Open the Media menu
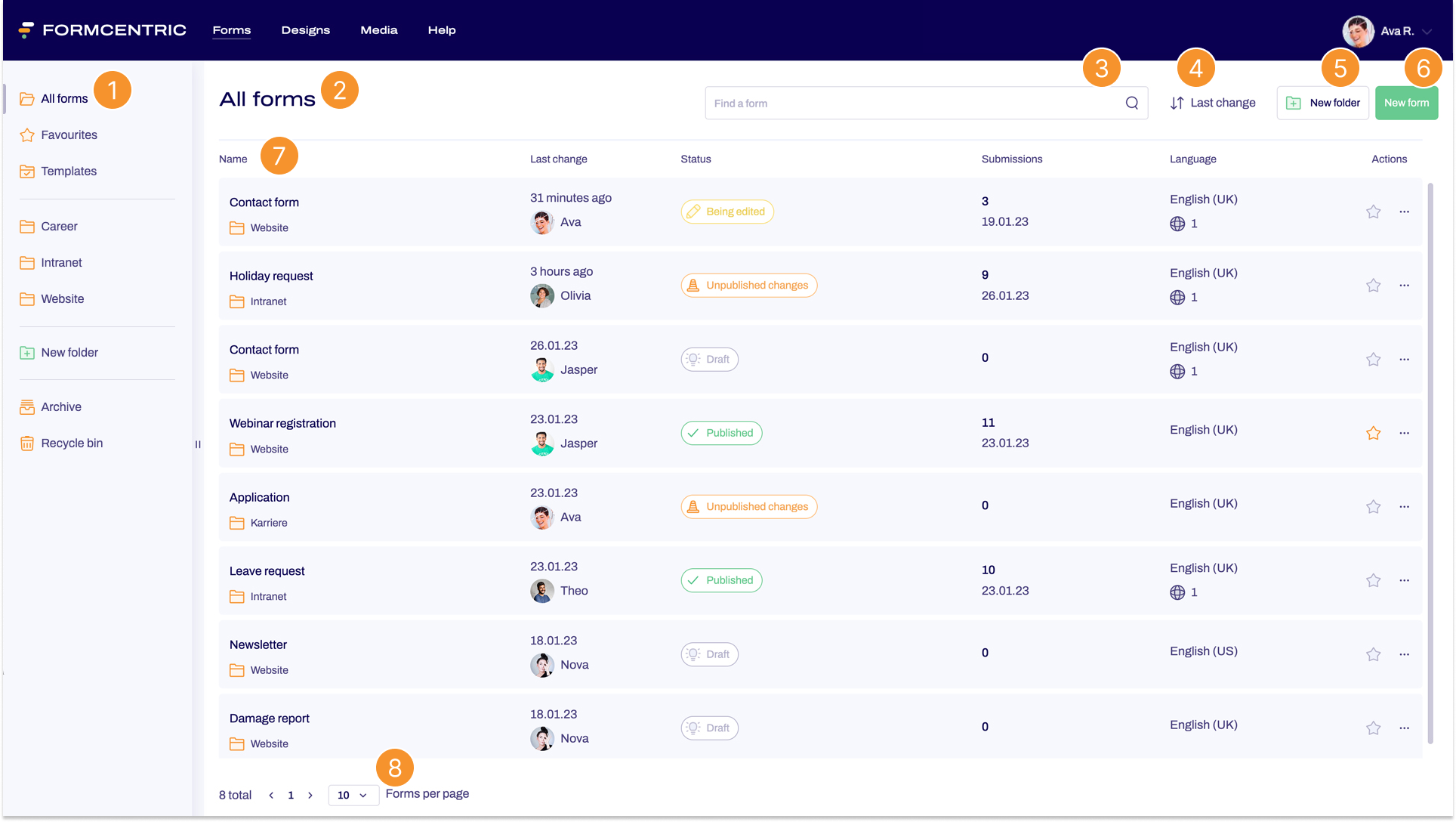 378,30
